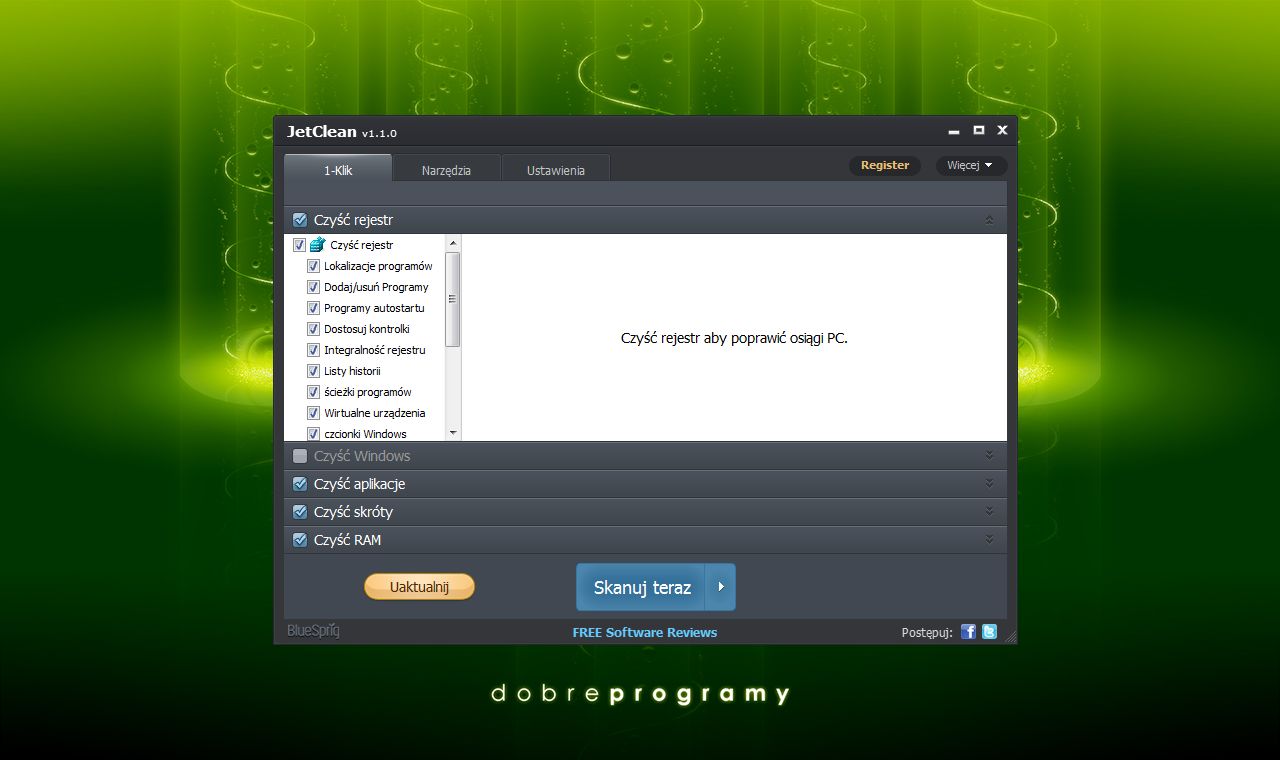
Task: Close the JetClean window
Action: tap(1002, 130)
